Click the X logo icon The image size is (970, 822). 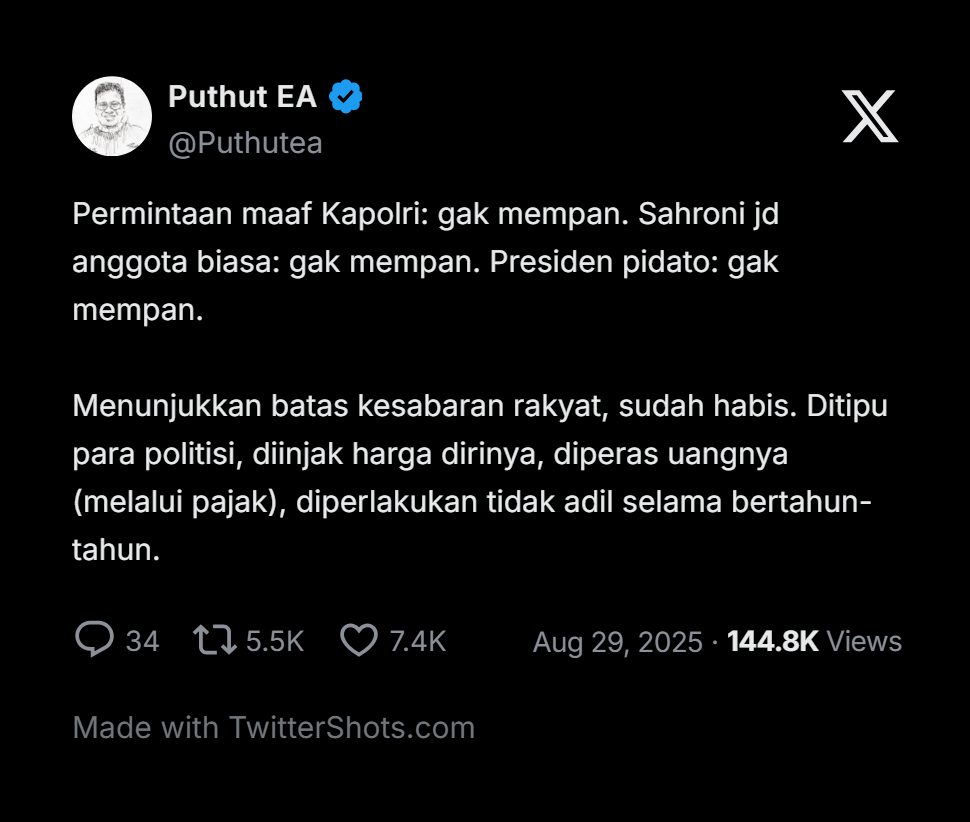(869, 117)
